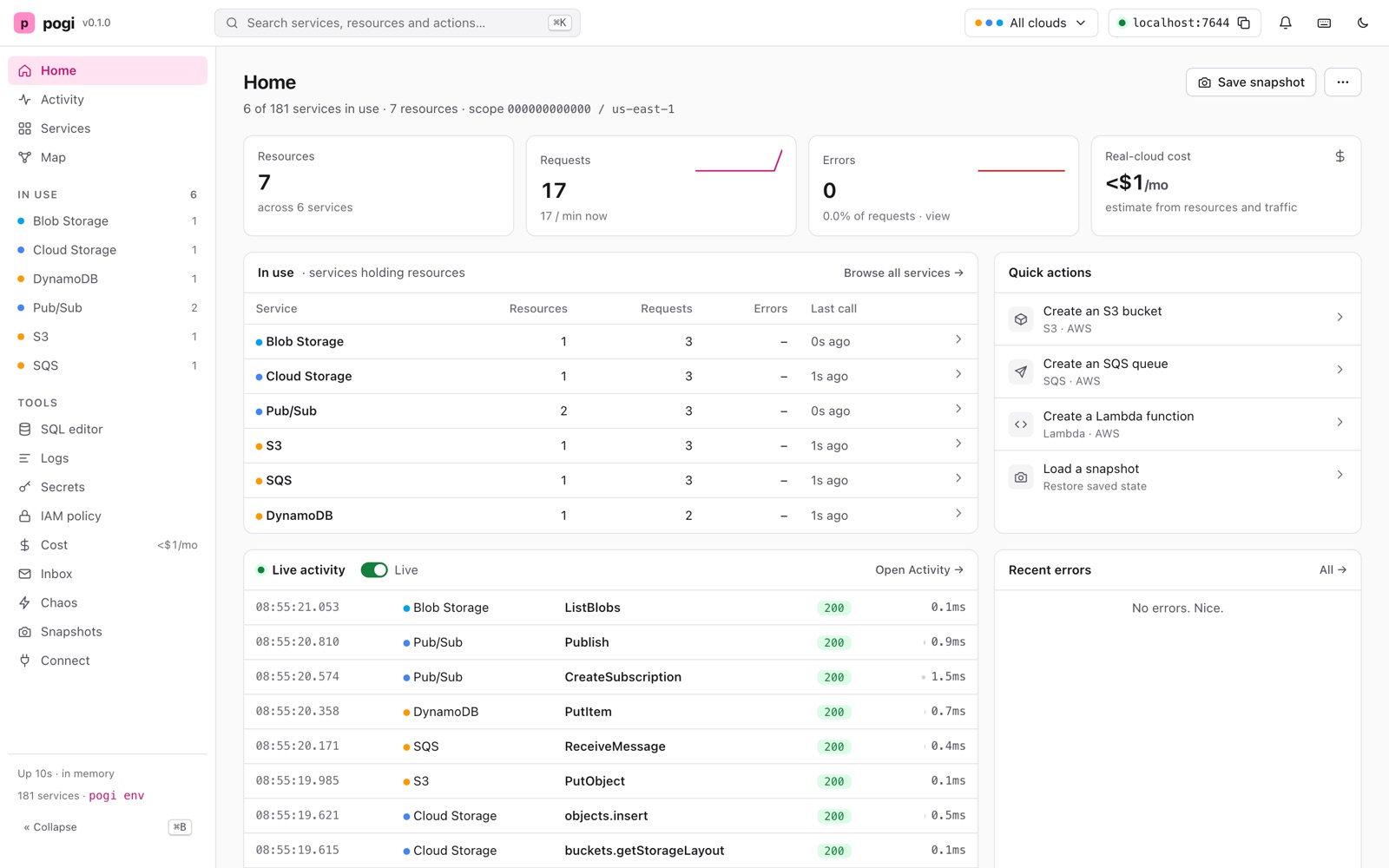The image size is (1389, 868).
Task: Open Create an SQS queue quick action
Action: pyautogui.click(x=1177, y=372)
